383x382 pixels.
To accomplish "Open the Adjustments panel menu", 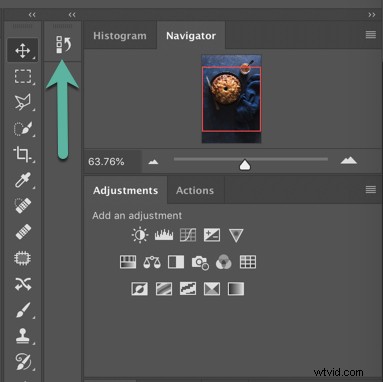I will (x=371, y=190).
